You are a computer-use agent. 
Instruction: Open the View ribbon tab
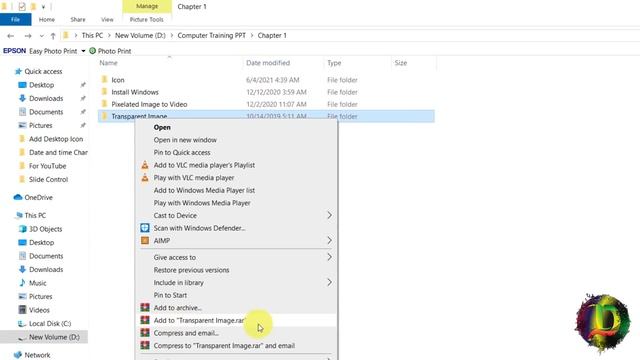pyautogui.click(x=107, y=19)
